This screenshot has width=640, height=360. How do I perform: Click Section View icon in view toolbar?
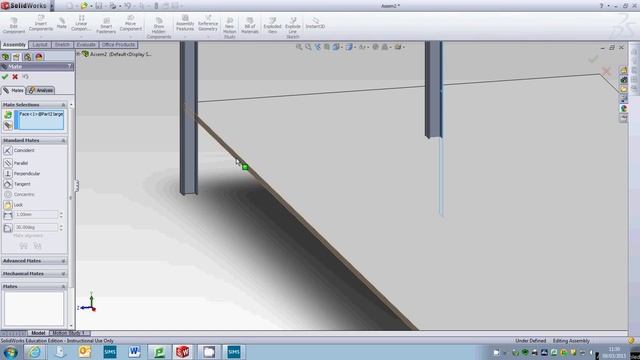327,47
